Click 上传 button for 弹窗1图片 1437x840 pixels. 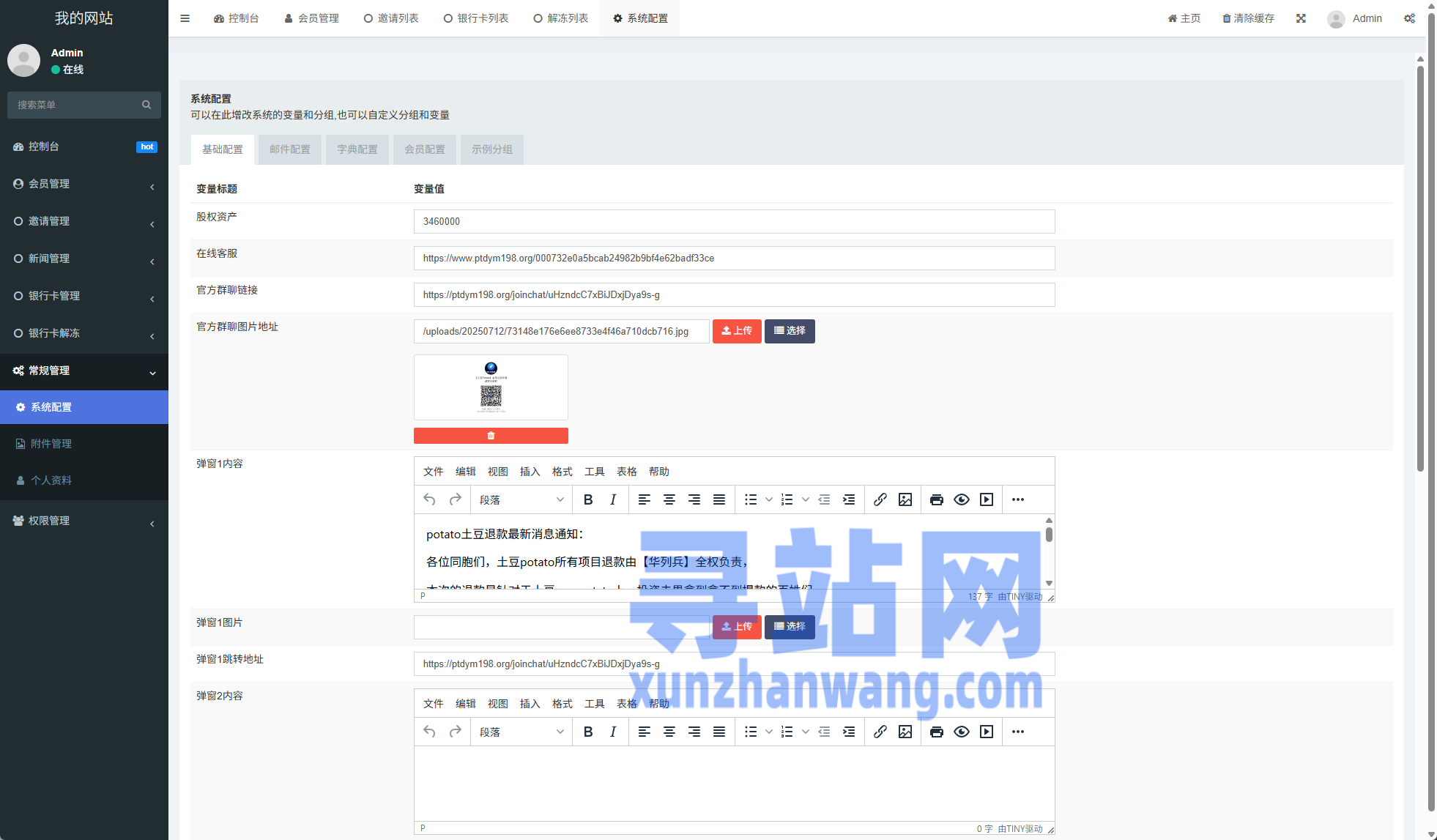tap(737, 627)
